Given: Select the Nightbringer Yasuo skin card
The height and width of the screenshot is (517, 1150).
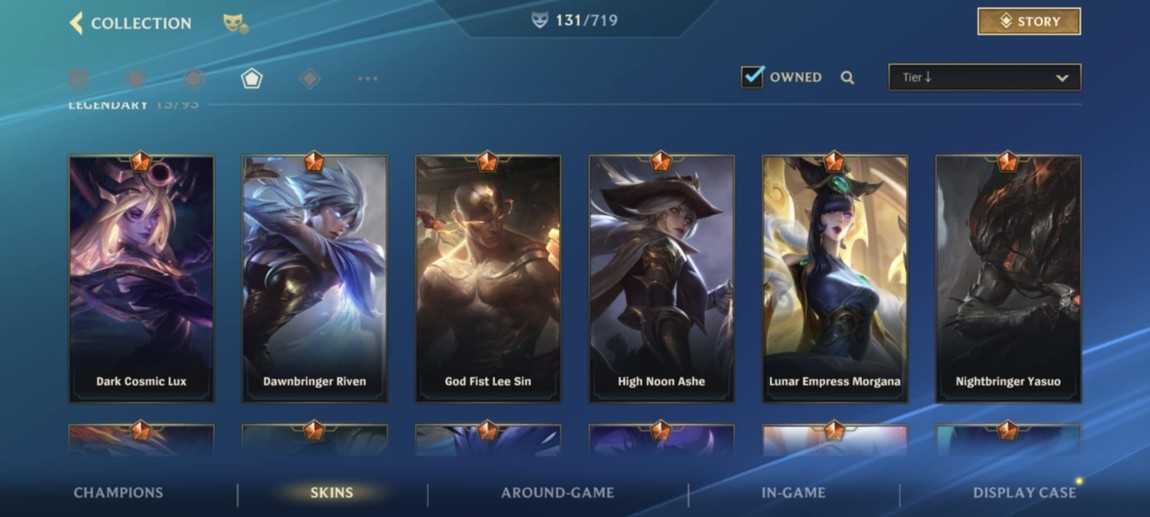Looking at the screenshot, I should point(1008,279).
